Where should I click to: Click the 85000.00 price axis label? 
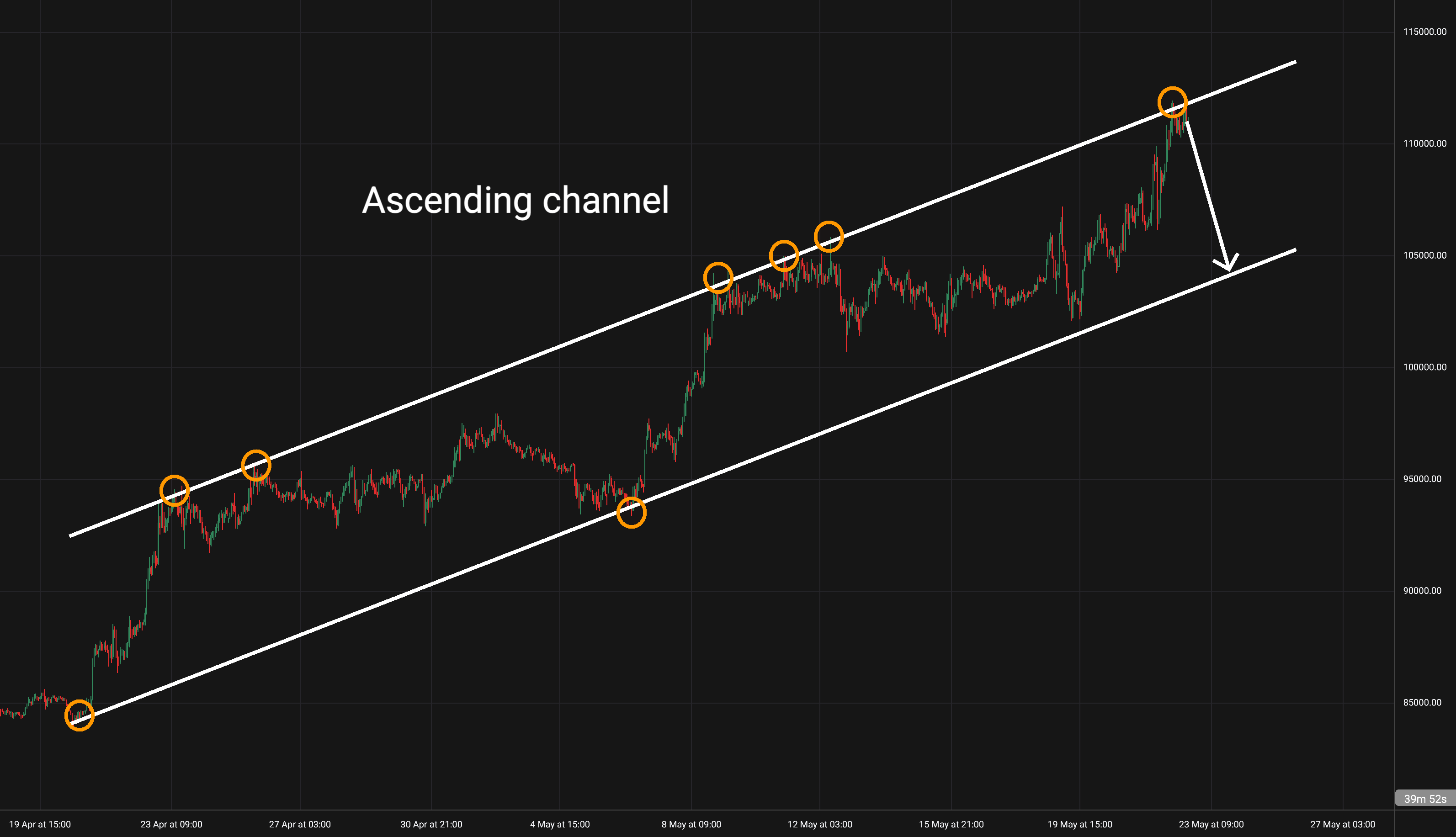coord(1422,703)
